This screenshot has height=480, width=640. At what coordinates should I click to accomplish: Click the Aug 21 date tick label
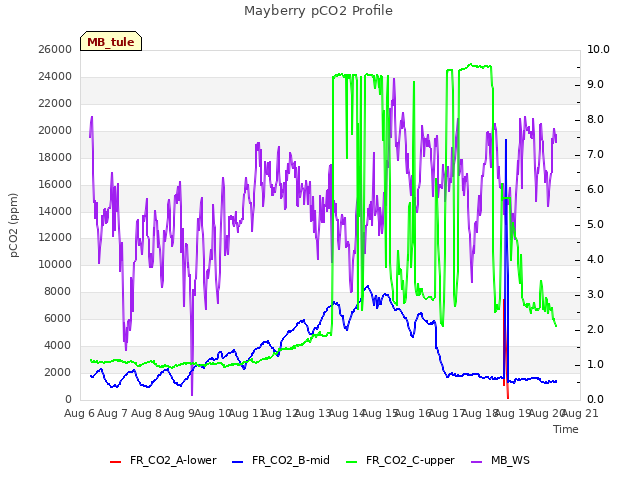[x=580, y=414]
